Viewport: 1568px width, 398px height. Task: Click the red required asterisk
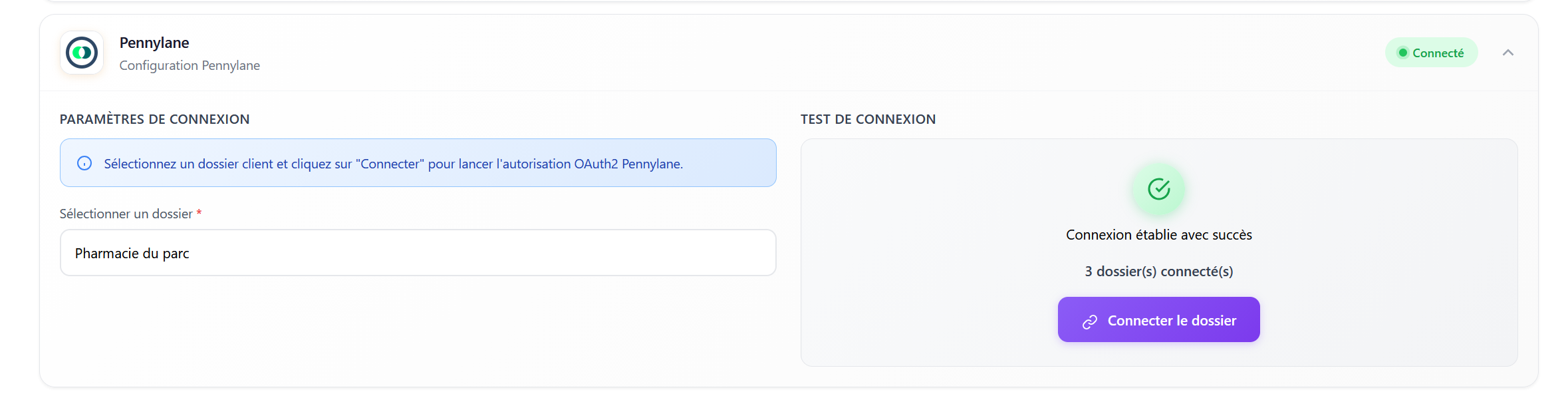[199, 214]
